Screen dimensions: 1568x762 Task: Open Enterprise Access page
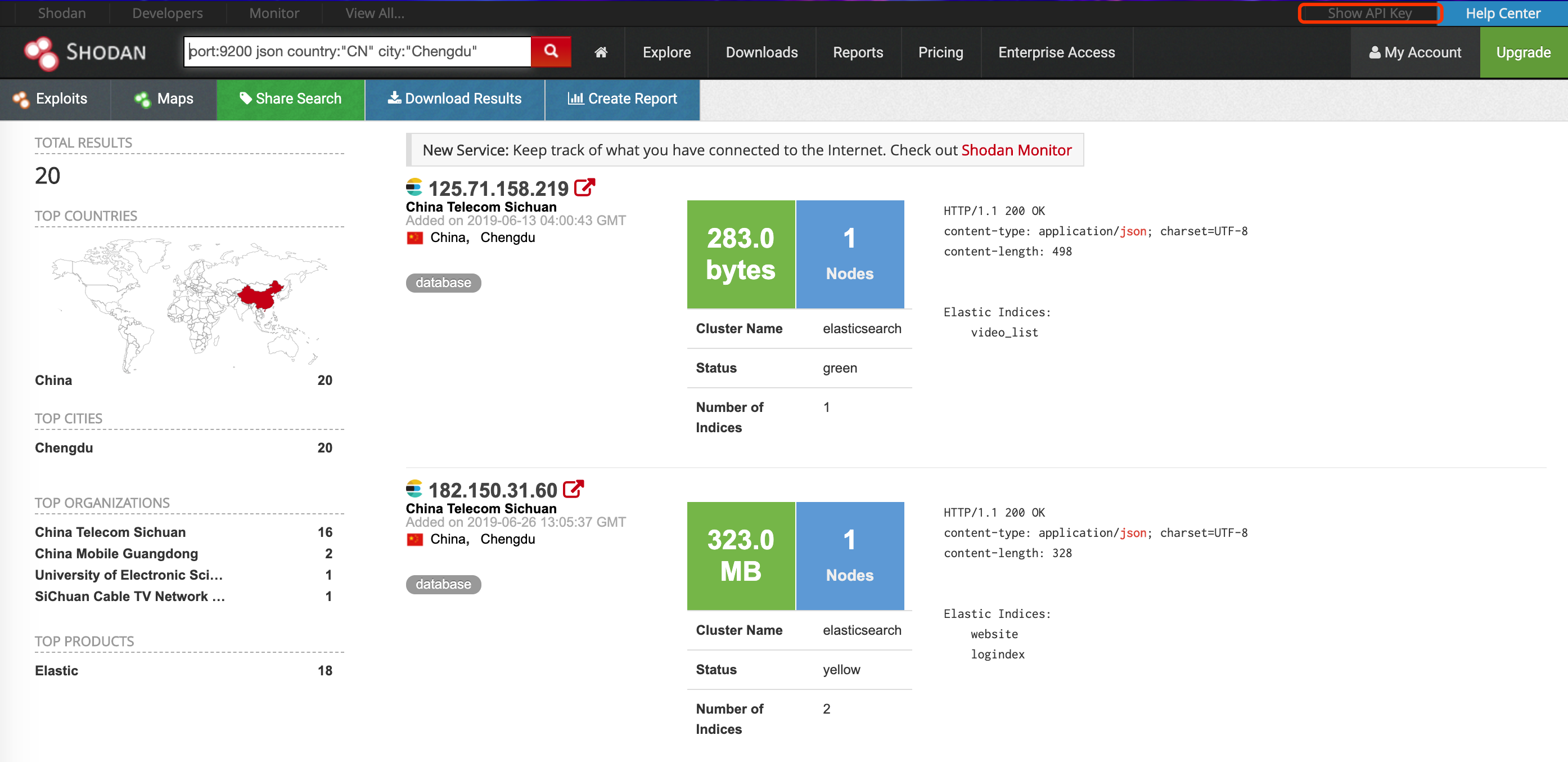[x=1056, y=52]
